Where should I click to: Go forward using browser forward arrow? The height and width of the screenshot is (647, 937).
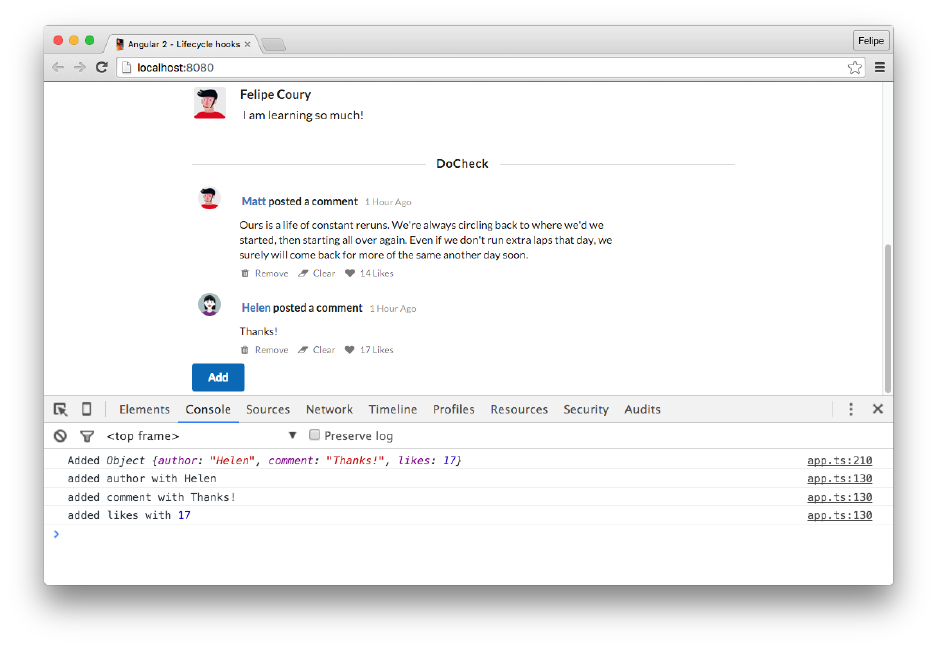point(79,67)
